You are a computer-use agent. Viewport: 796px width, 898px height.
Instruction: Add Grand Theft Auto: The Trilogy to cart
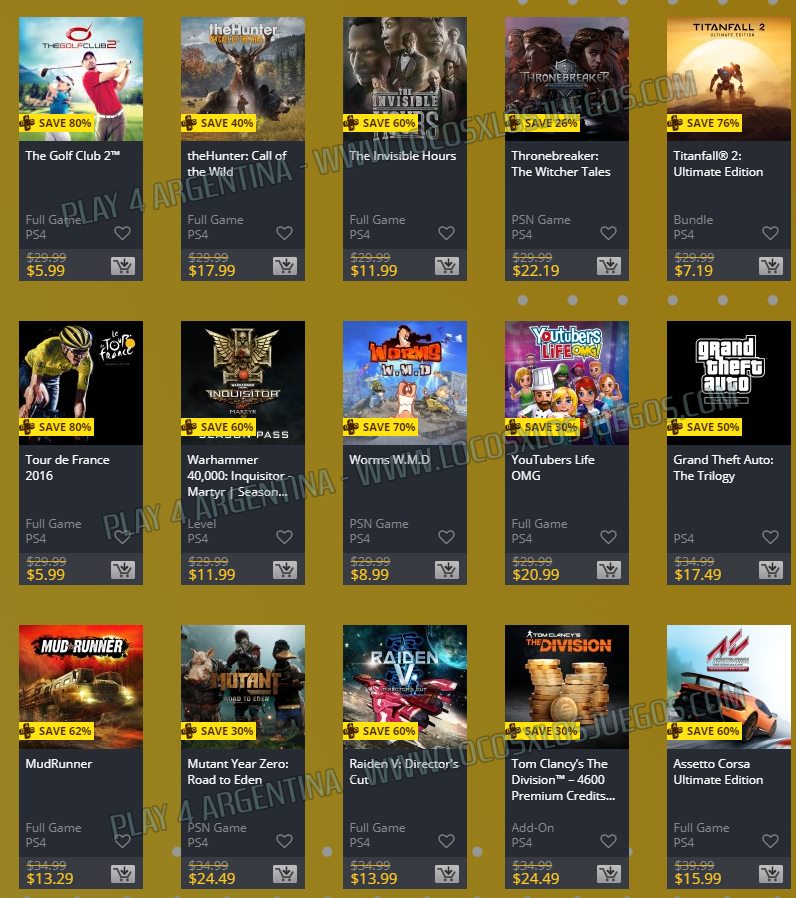[771, 570]
